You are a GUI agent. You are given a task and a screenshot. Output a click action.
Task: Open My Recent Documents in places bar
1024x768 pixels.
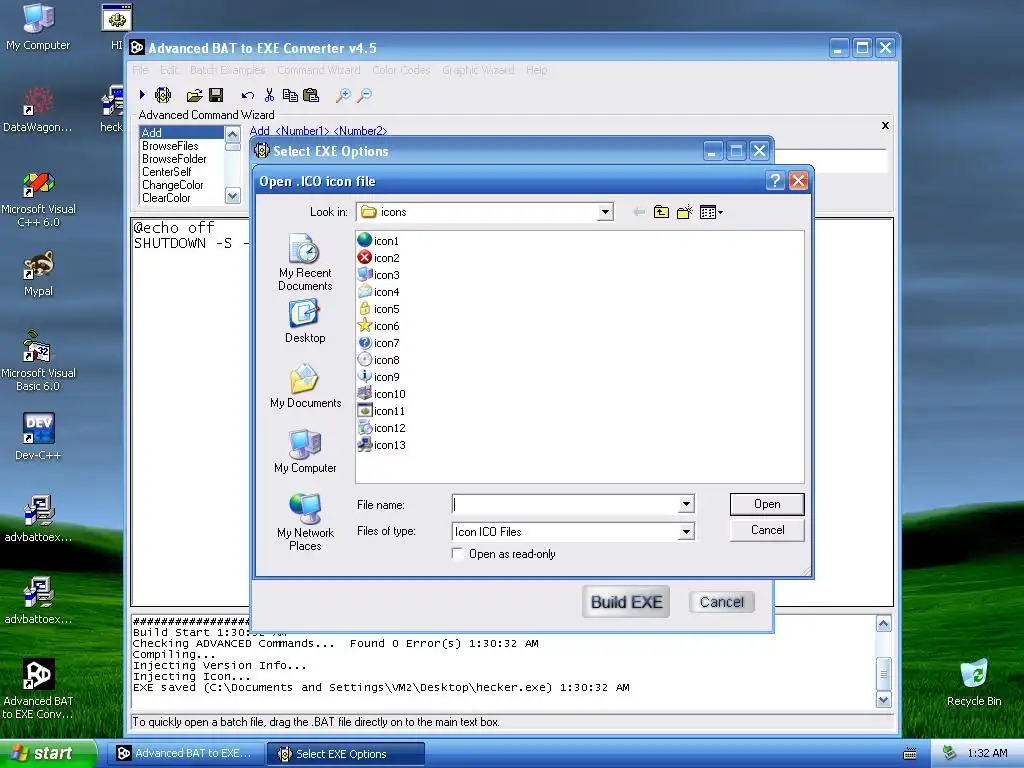[x=305, y=262]
